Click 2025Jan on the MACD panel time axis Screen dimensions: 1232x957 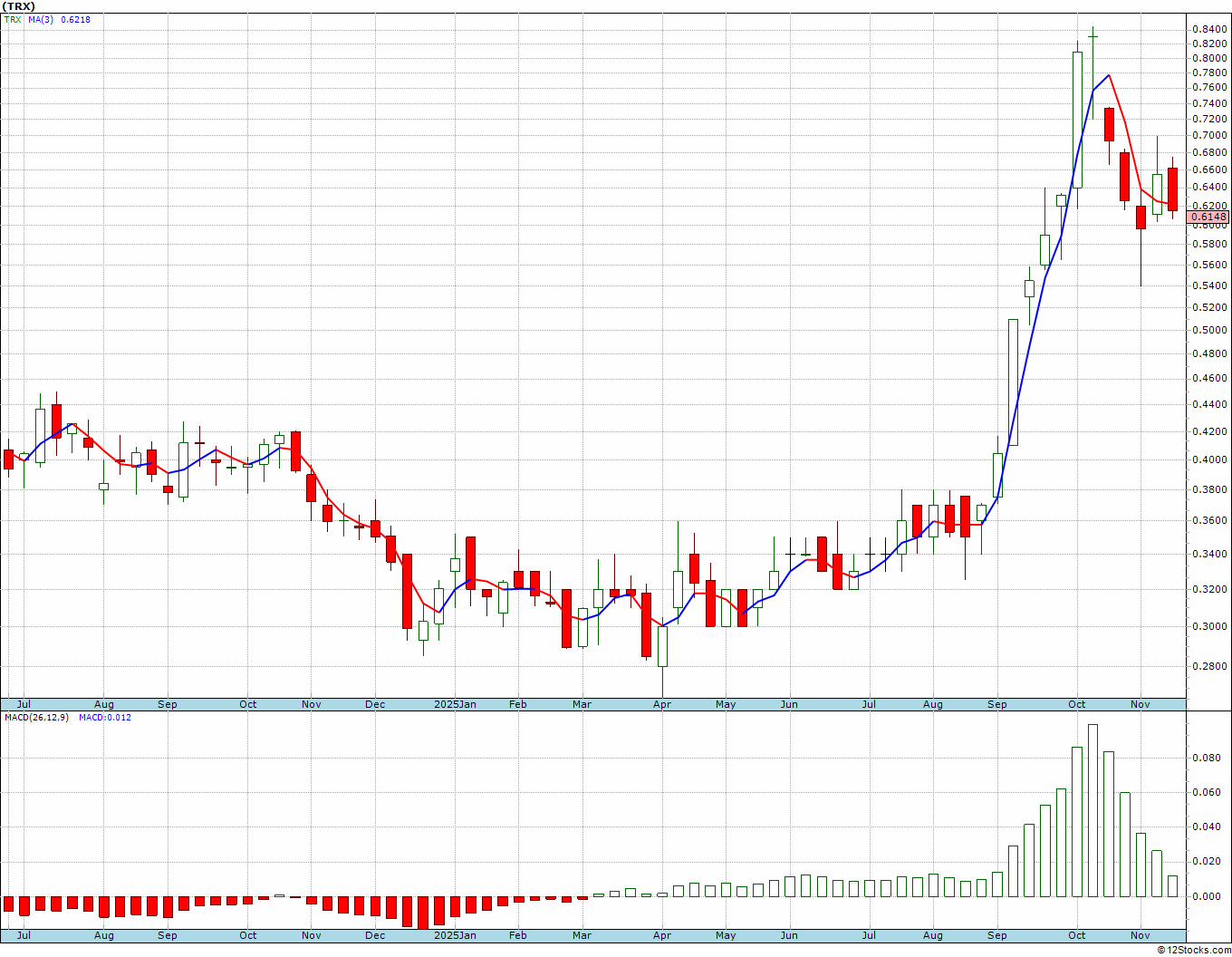tap(455, 935)
